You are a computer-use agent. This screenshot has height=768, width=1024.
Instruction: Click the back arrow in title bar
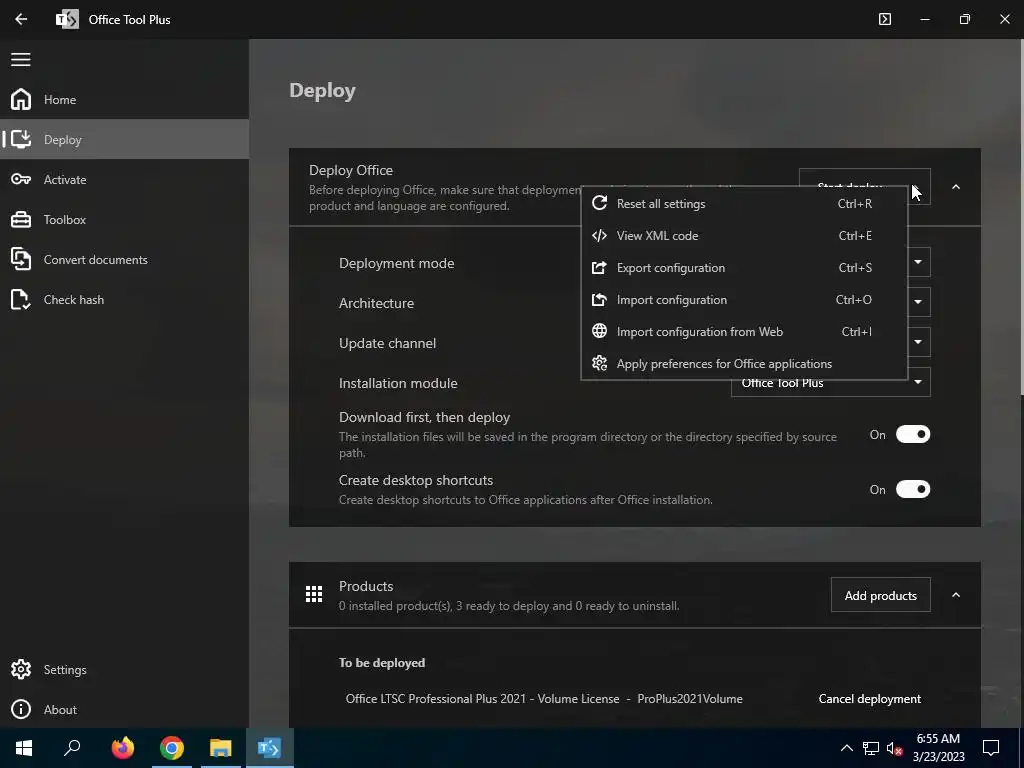[21, 19]
